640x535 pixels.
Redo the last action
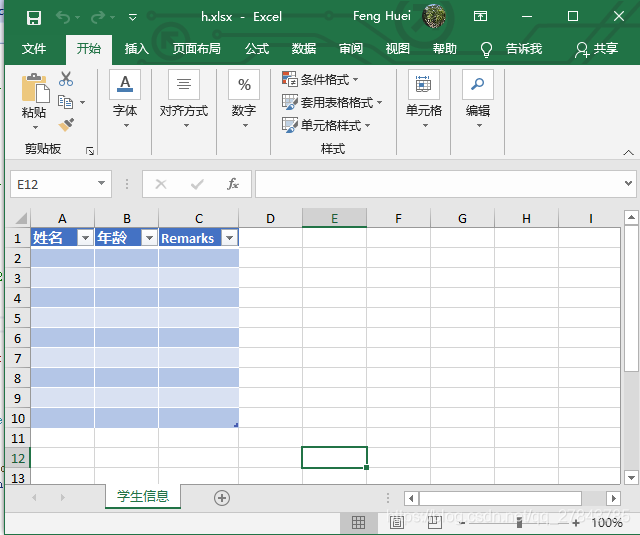point(98,17)
